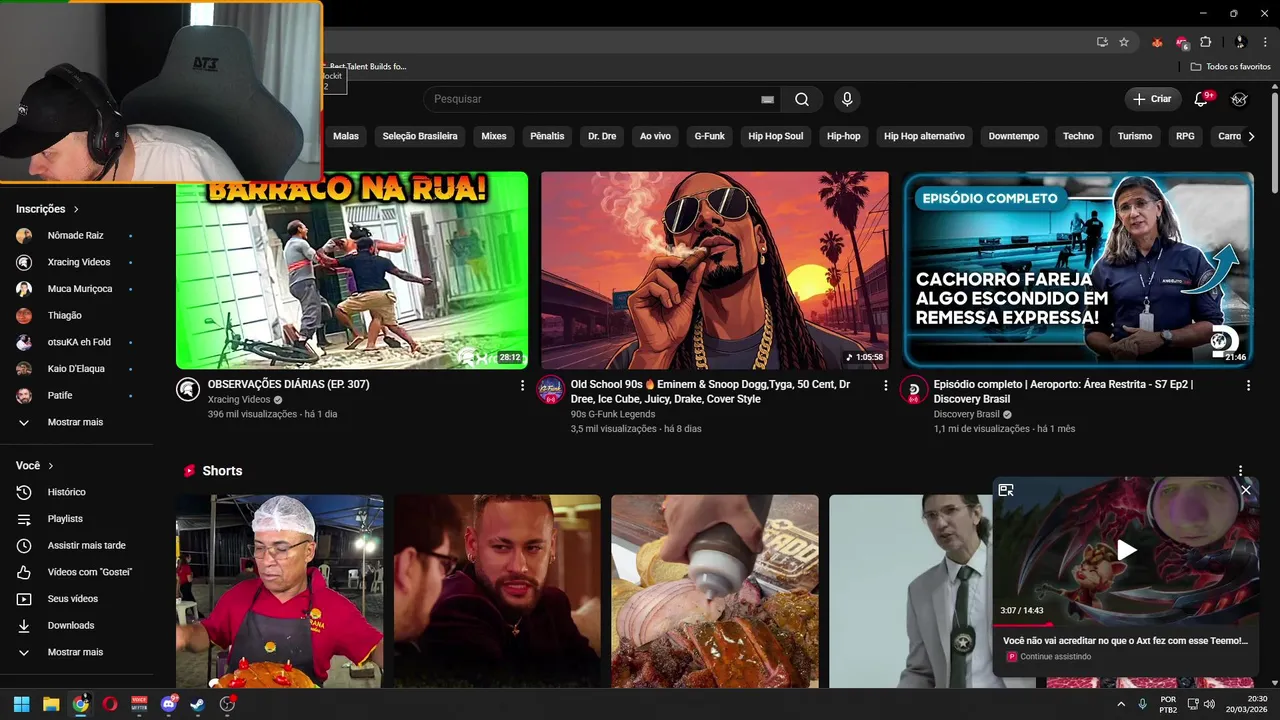Open 90s G-Funk Legends channel avatar

click(x=551, y=390)
